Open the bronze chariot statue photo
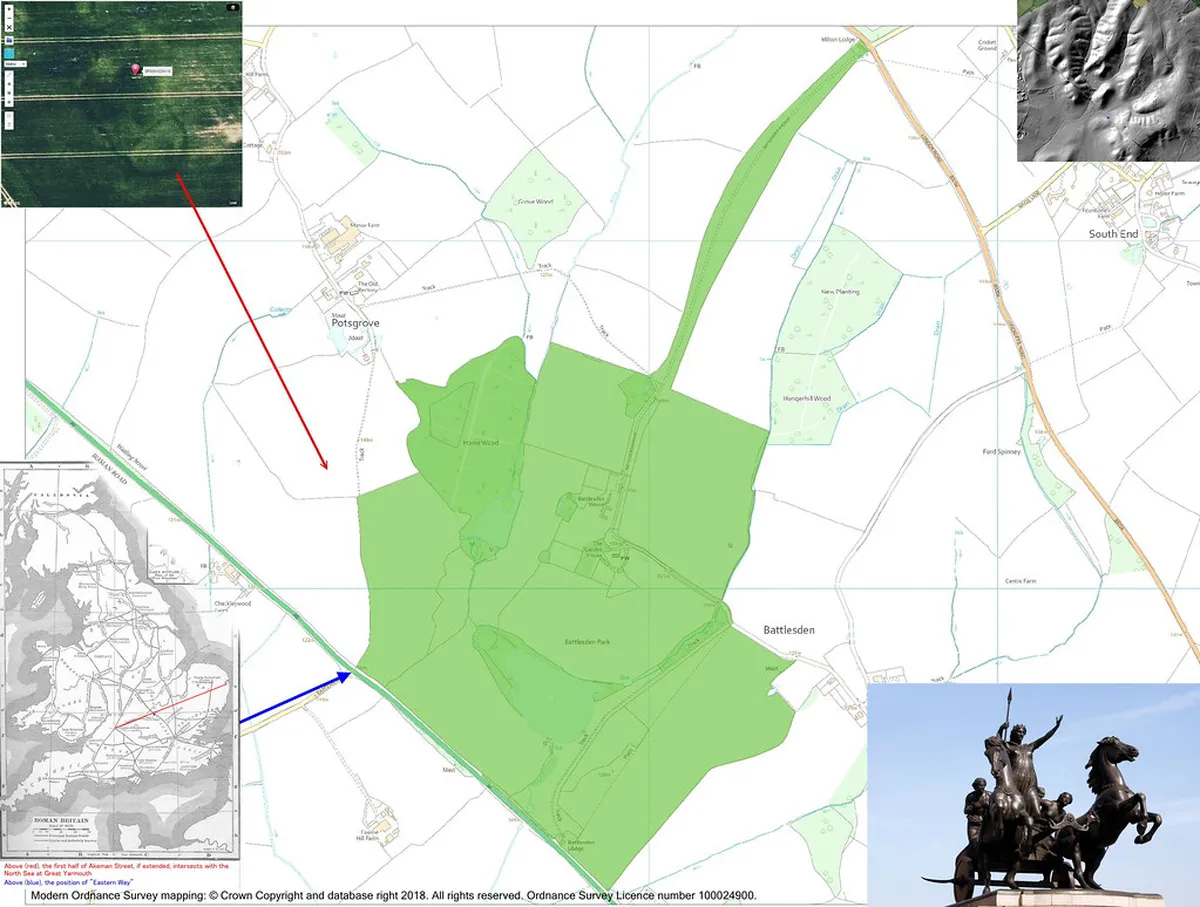 pyautogui.click(x=1034, y=795)
